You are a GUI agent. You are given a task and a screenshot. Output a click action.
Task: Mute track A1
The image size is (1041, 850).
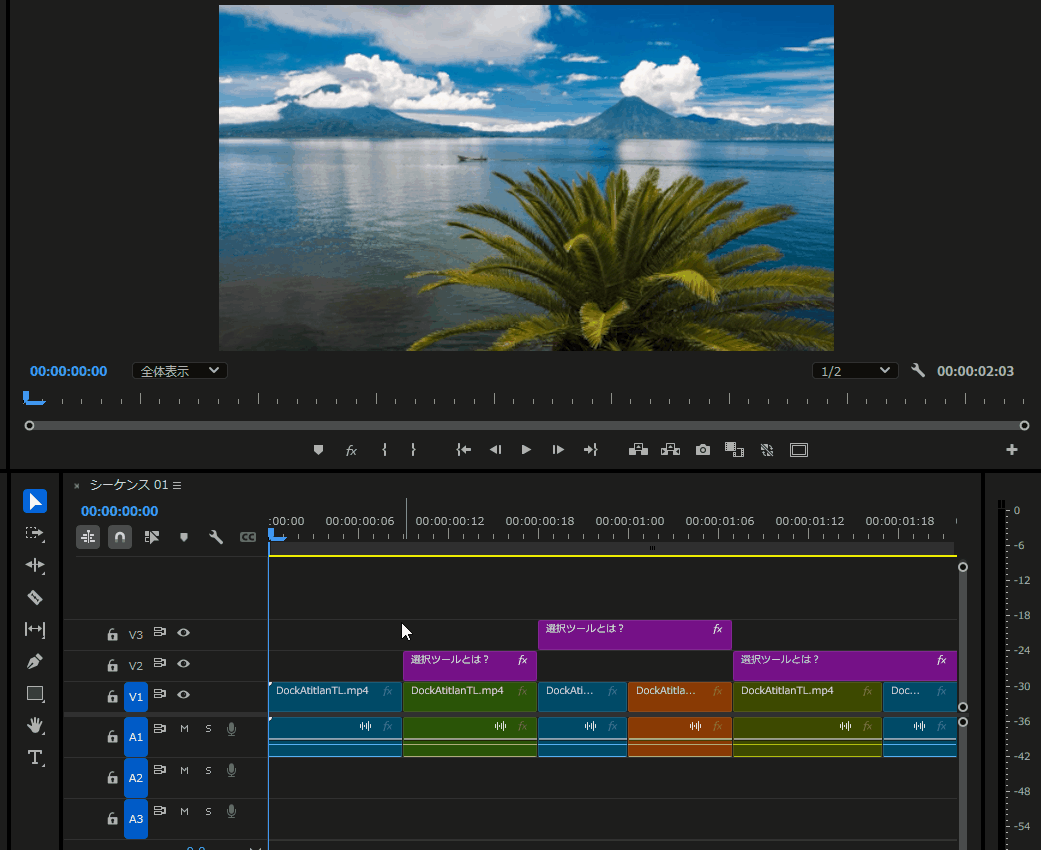[185, 728]
